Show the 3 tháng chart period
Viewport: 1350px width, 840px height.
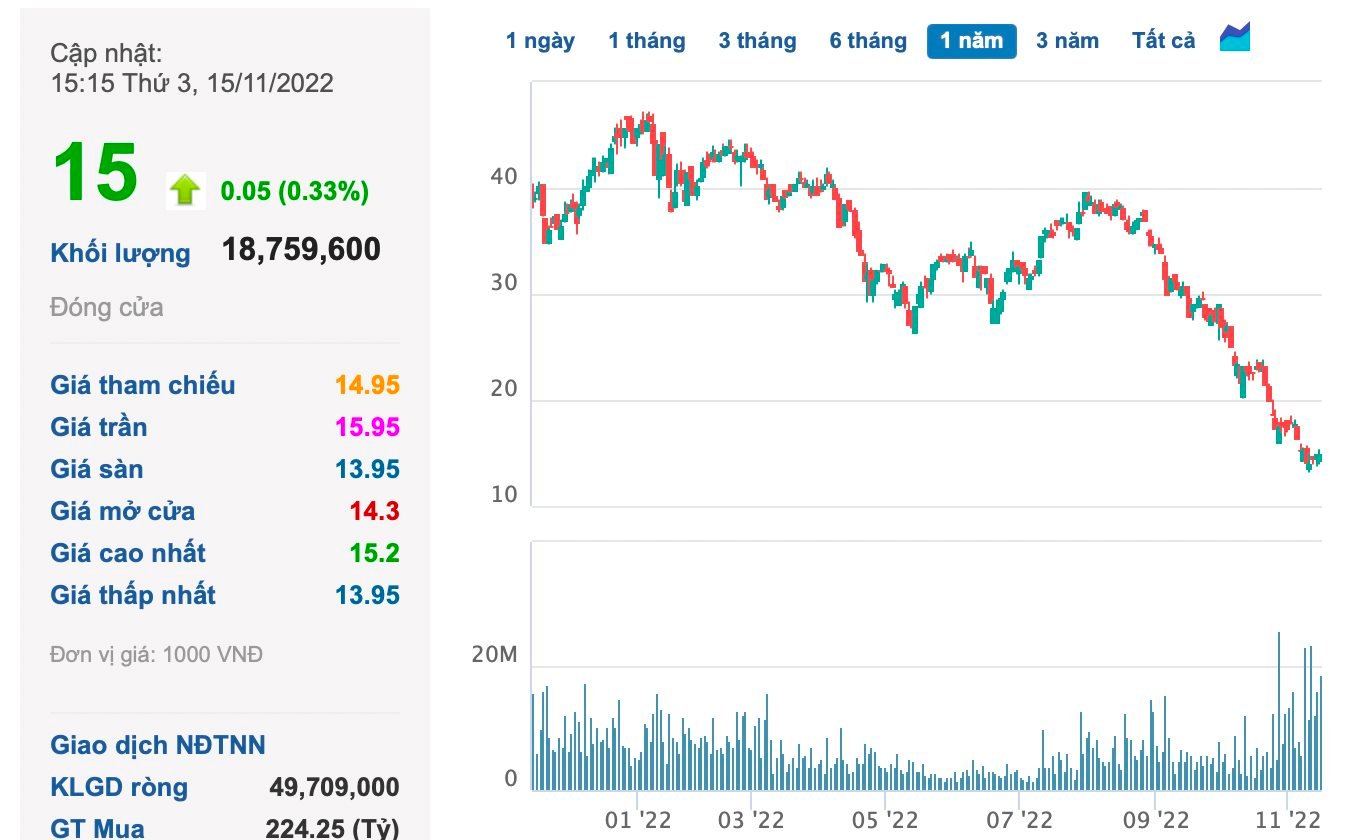click(x=757, y=41)
